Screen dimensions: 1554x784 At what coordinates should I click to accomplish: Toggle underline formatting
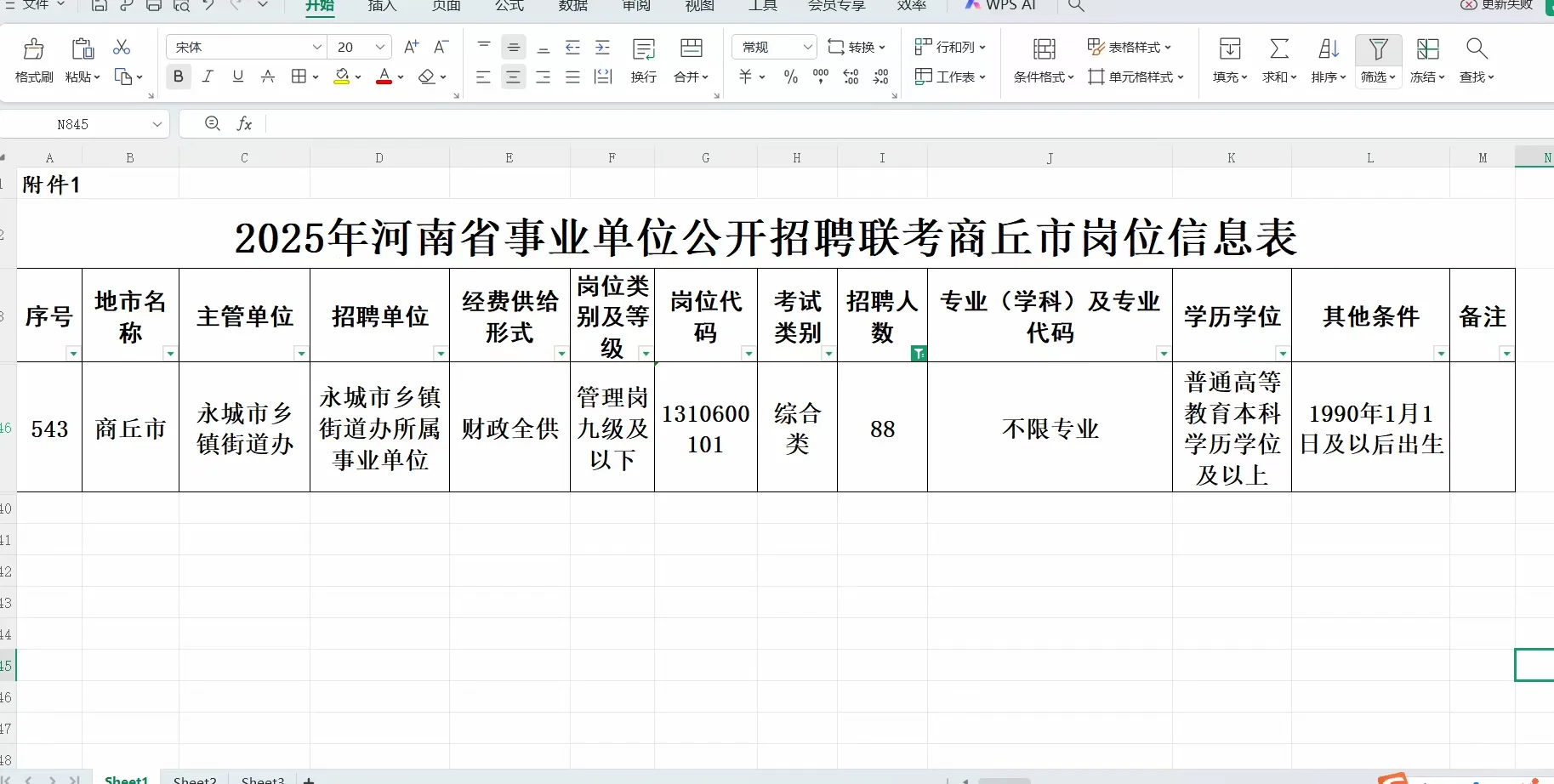point(237,76)
